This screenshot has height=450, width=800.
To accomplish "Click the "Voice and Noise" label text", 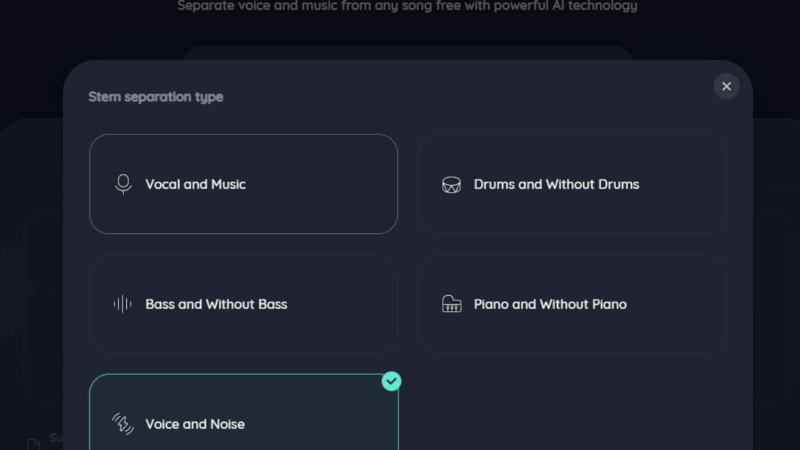I will coord(195,424).
